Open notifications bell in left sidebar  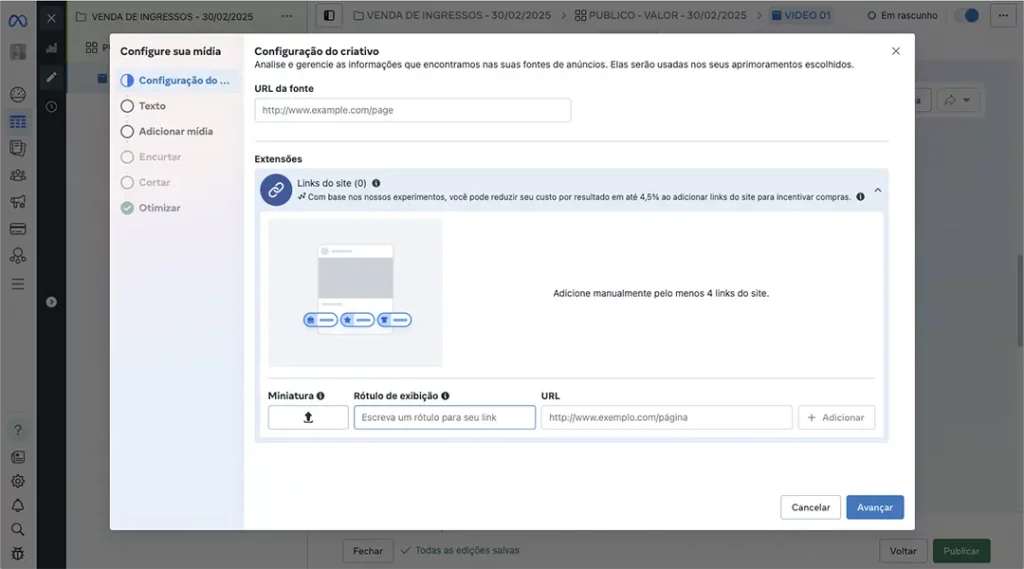pos(18,505)
